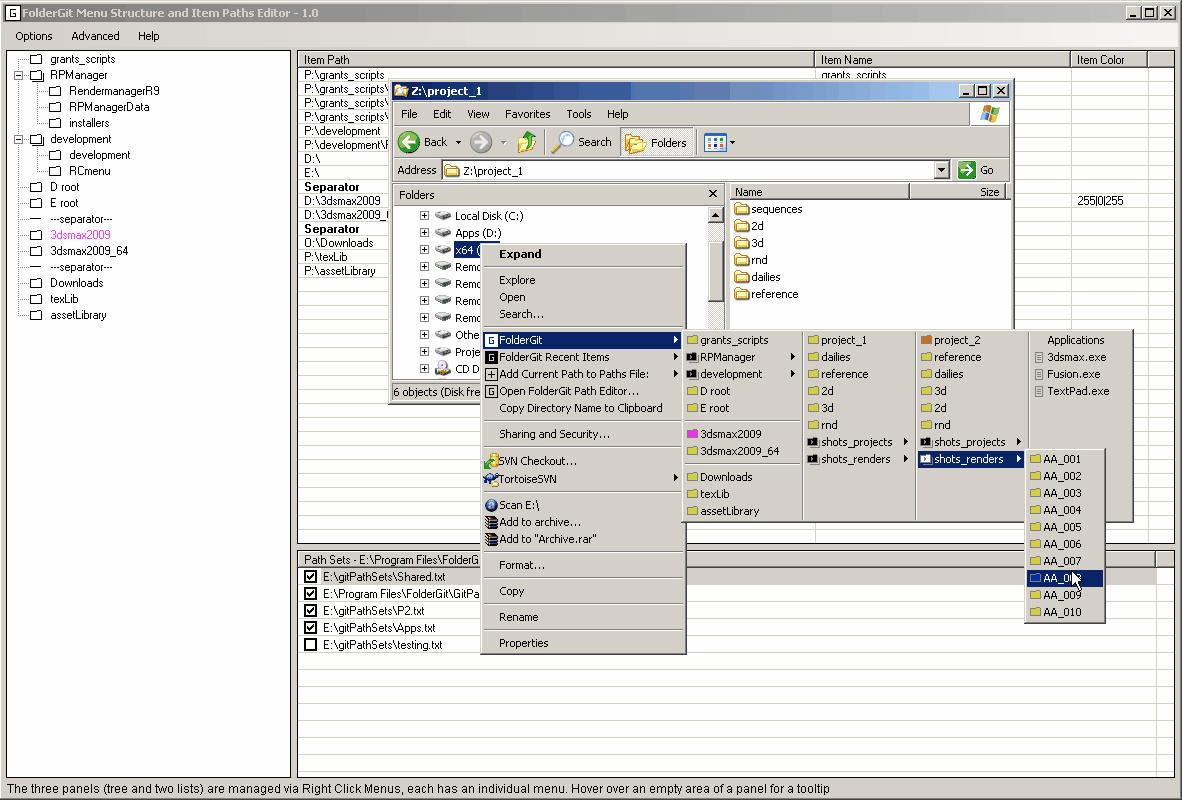Select the AA_005 folder in shots_renders submenu

pyautogui.click(x=1064, y=527)
